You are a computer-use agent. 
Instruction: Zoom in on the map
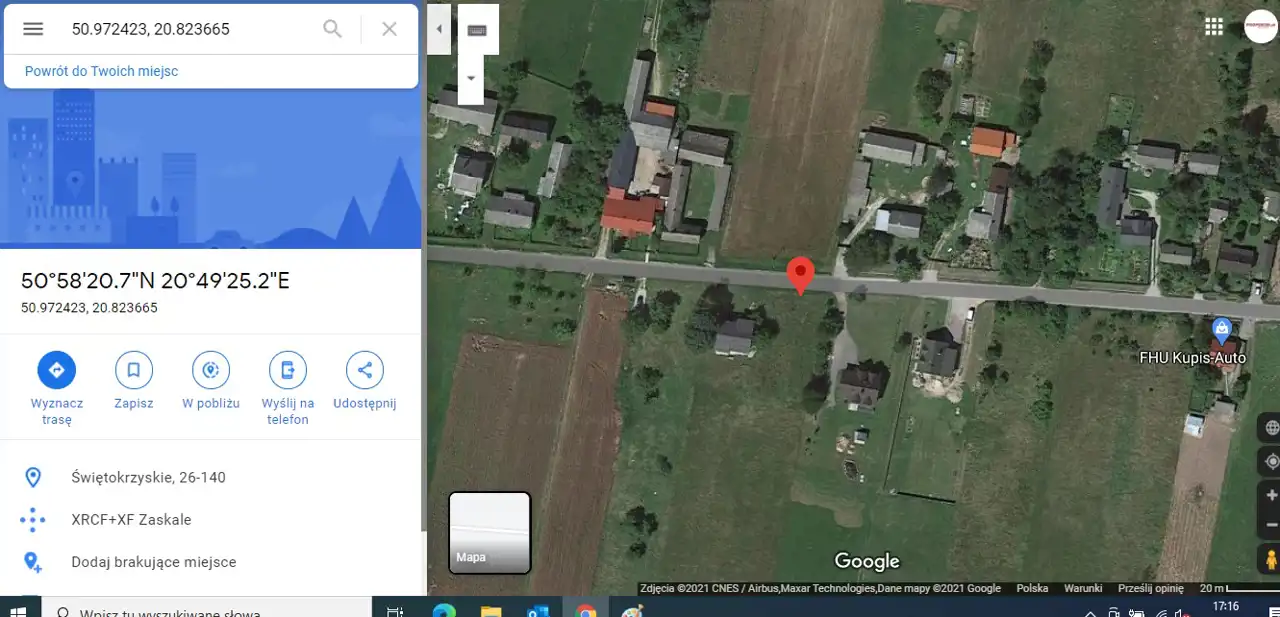click(1271, 495)
